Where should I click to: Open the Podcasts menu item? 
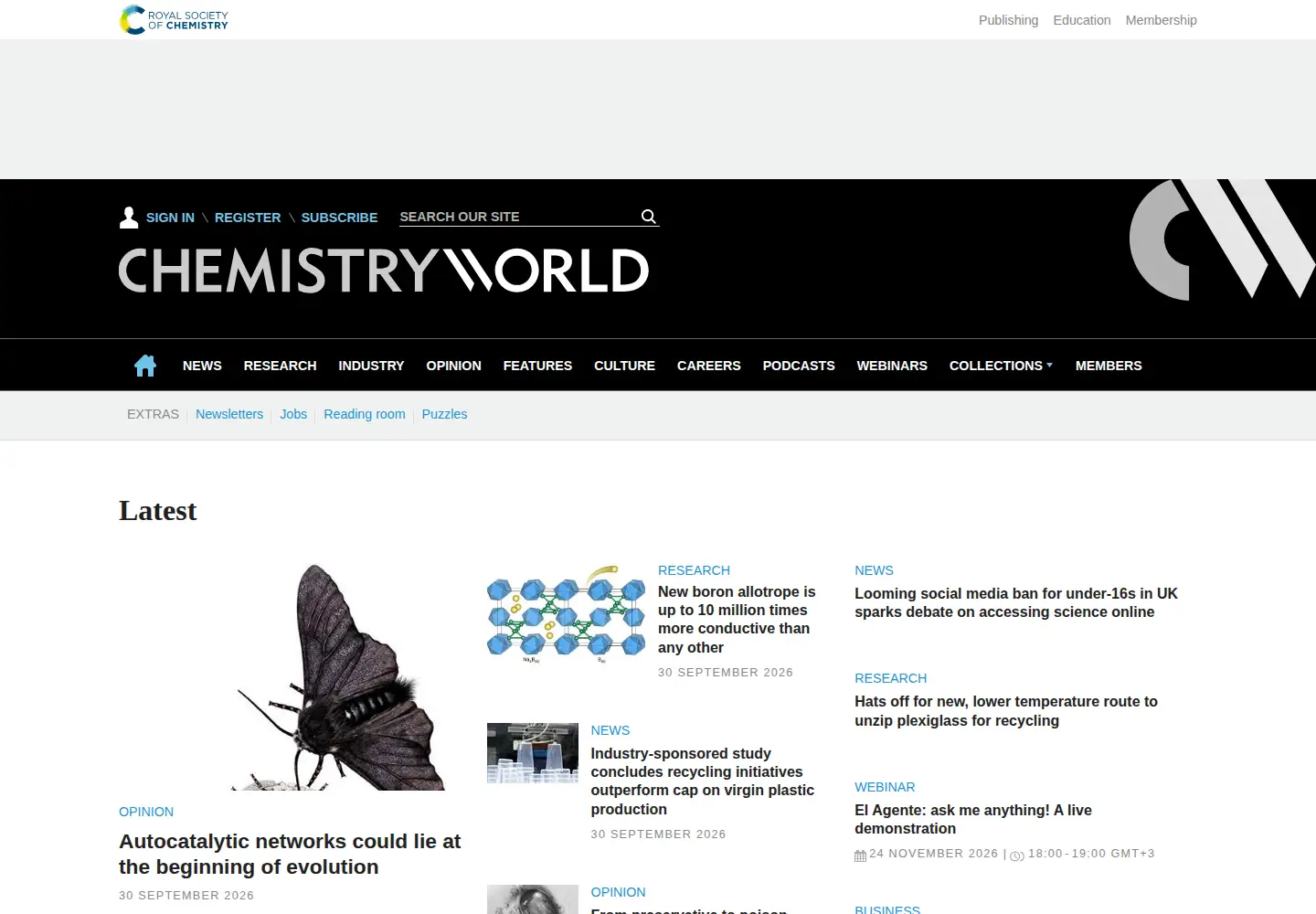tap(799, 366)
